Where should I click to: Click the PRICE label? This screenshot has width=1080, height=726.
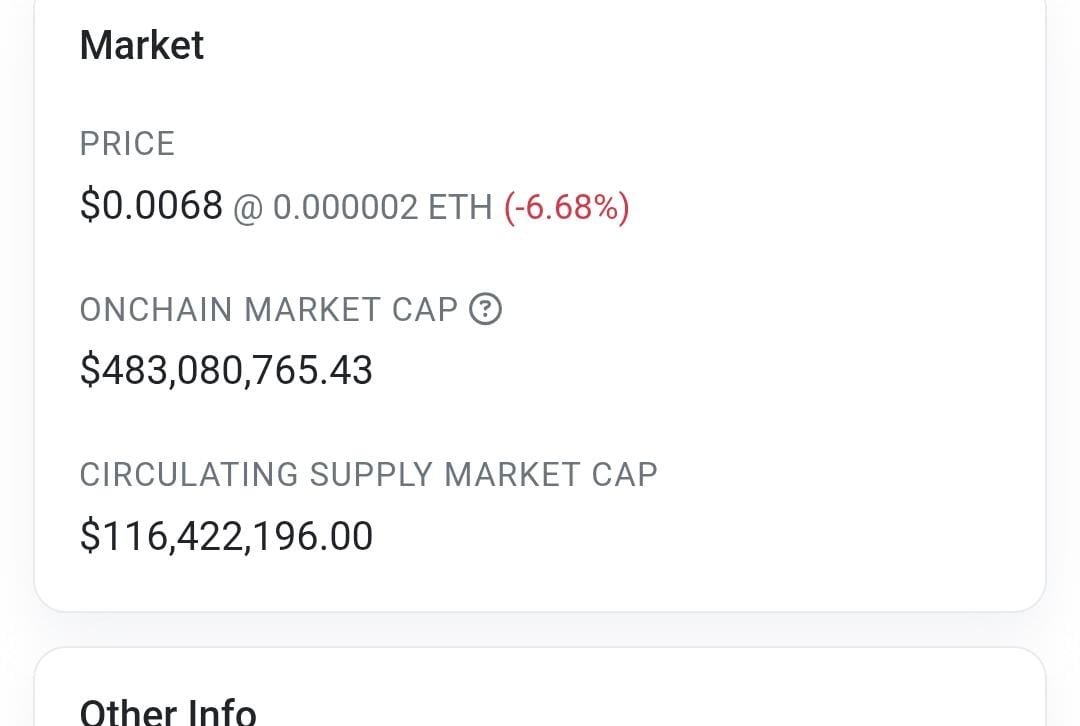(127, 144)
